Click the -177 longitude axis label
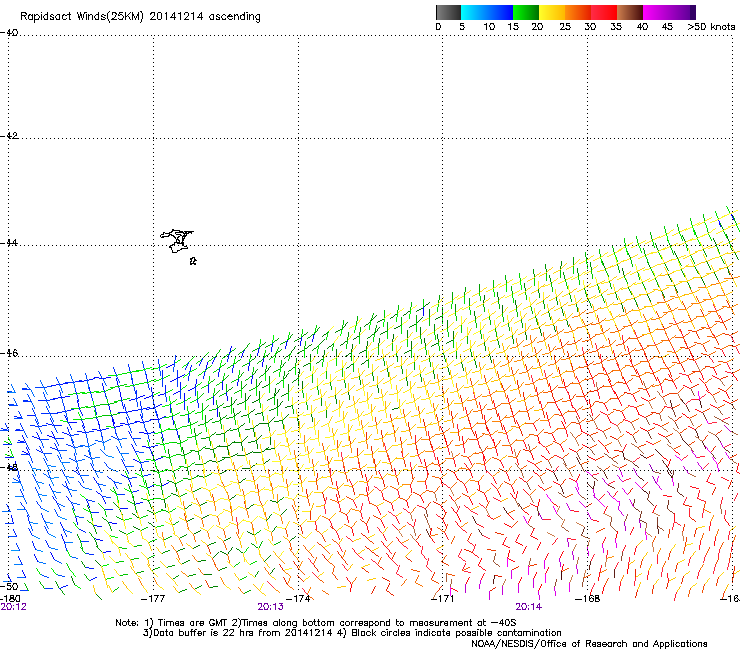The image size is (740, 650). [153, 599]
